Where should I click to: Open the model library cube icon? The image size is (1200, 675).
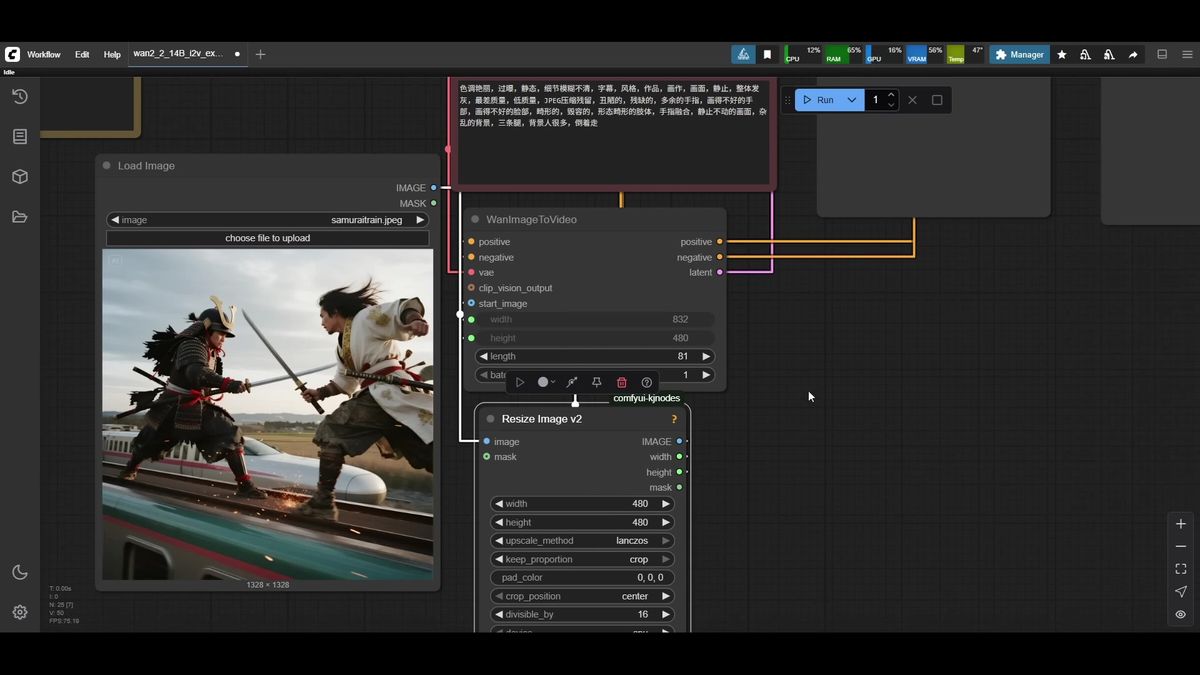click(x=19, y=176)
